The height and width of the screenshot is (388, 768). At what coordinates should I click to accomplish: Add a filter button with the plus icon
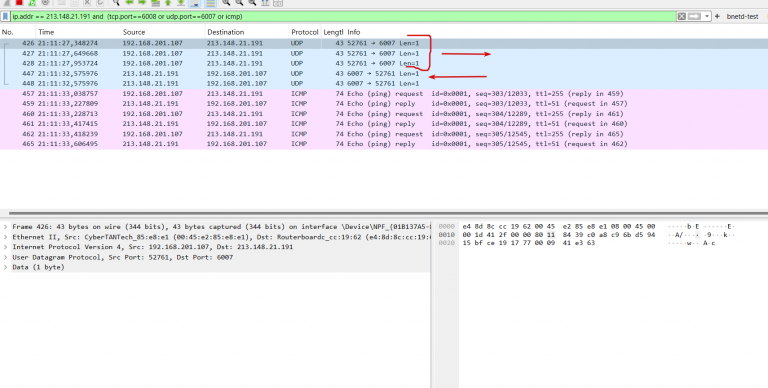pyautogui.click(x=717, y=16)
